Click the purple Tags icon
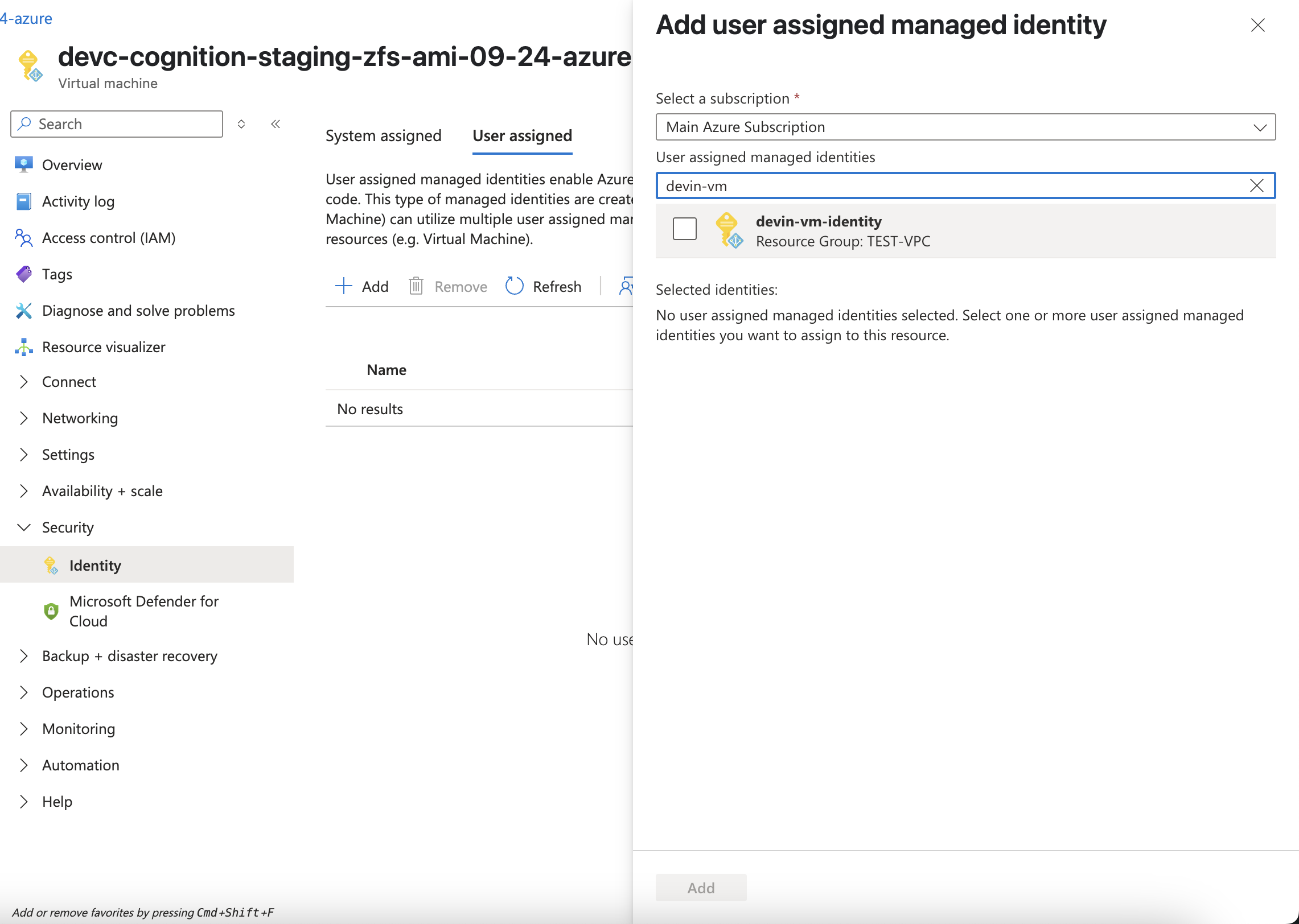 coord(23,274)
